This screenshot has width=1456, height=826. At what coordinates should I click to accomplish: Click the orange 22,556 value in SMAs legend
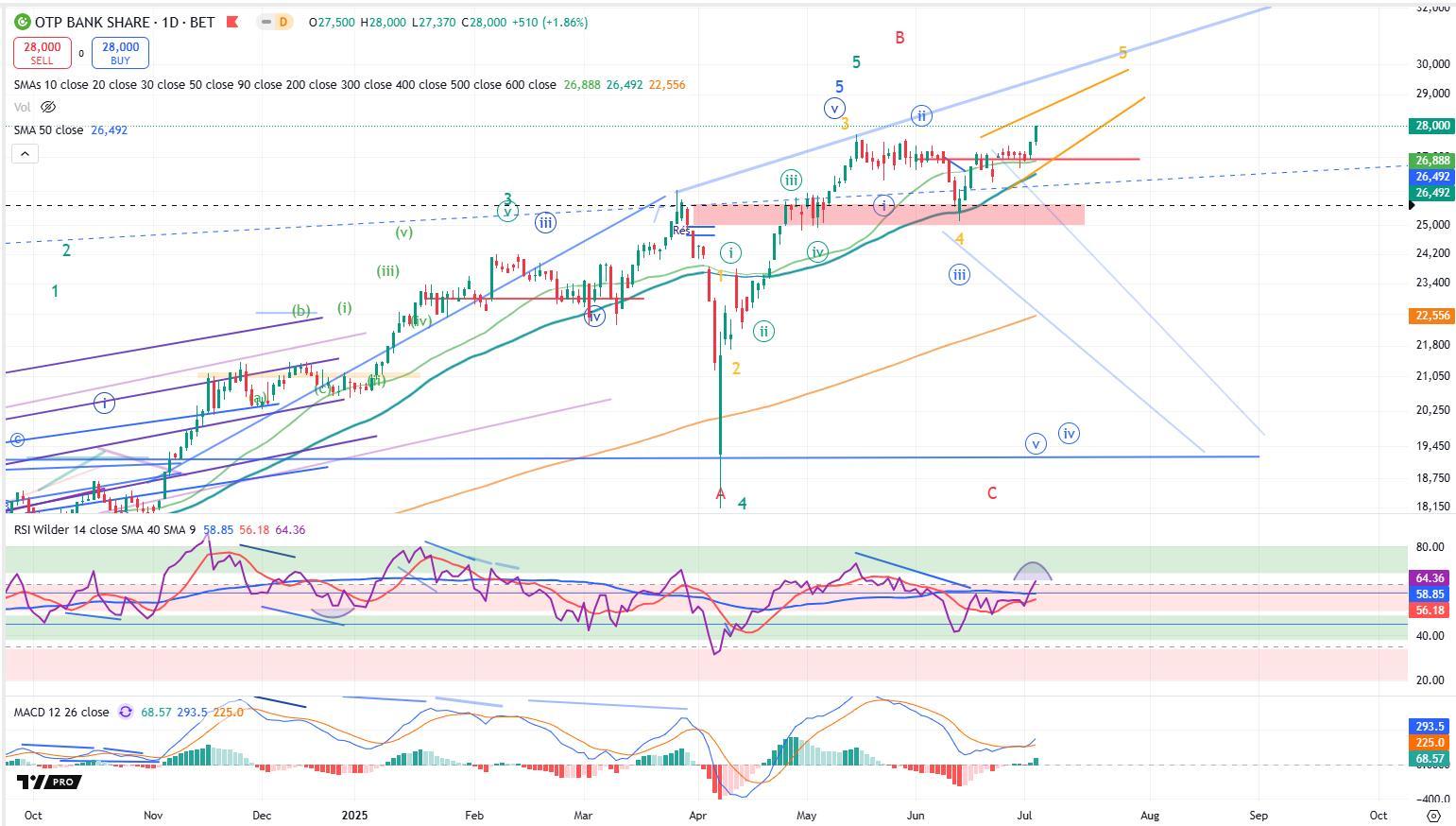pyautogui.click(x=667, y=85)
